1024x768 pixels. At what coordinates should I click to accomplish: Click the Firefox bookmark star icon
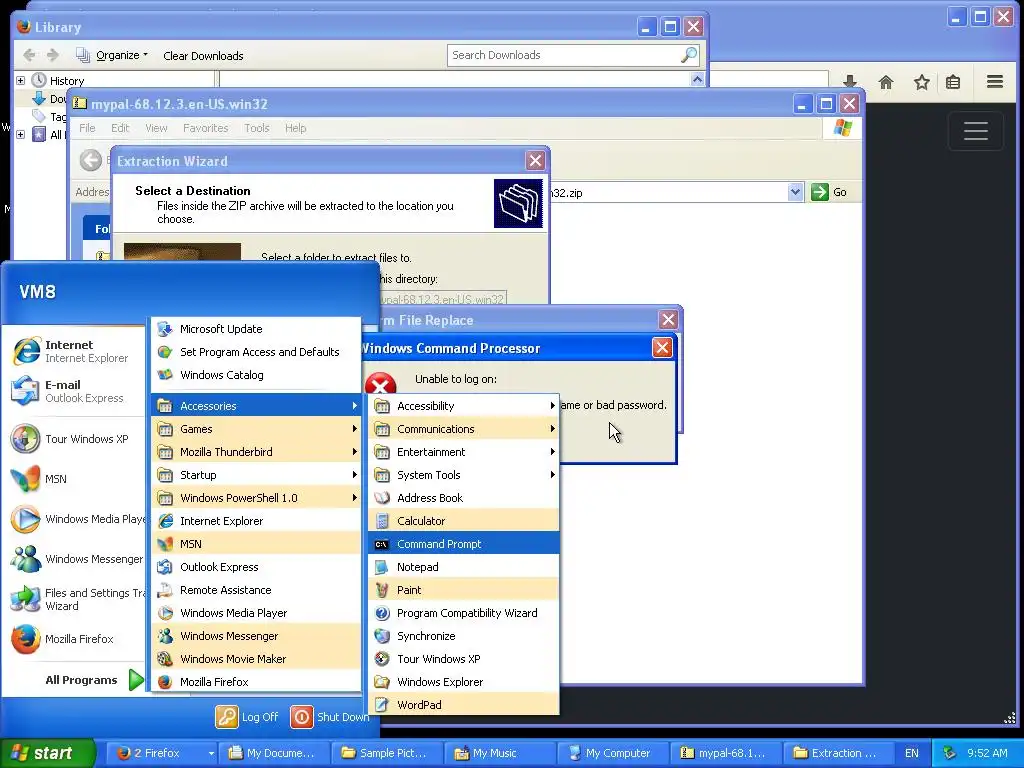point(921,82)
